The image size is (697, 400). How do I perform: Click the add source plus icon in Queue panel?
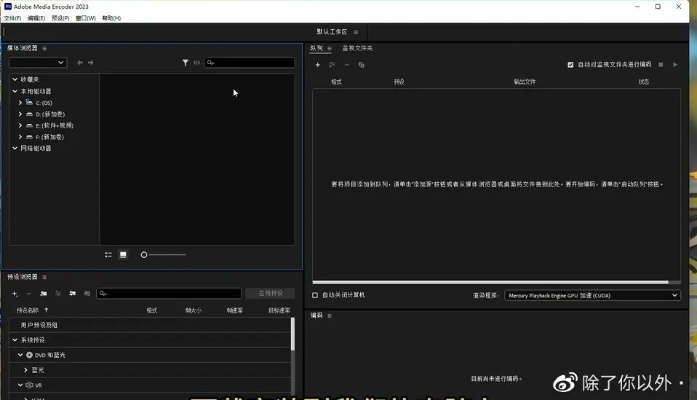click(317, 64)
